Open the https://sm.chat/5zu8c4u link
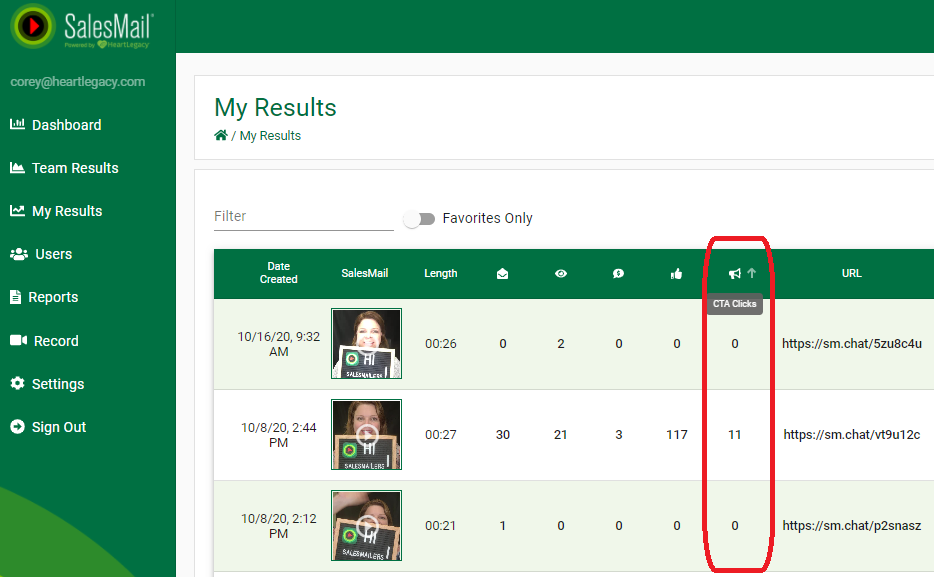 tap(852, 344)
